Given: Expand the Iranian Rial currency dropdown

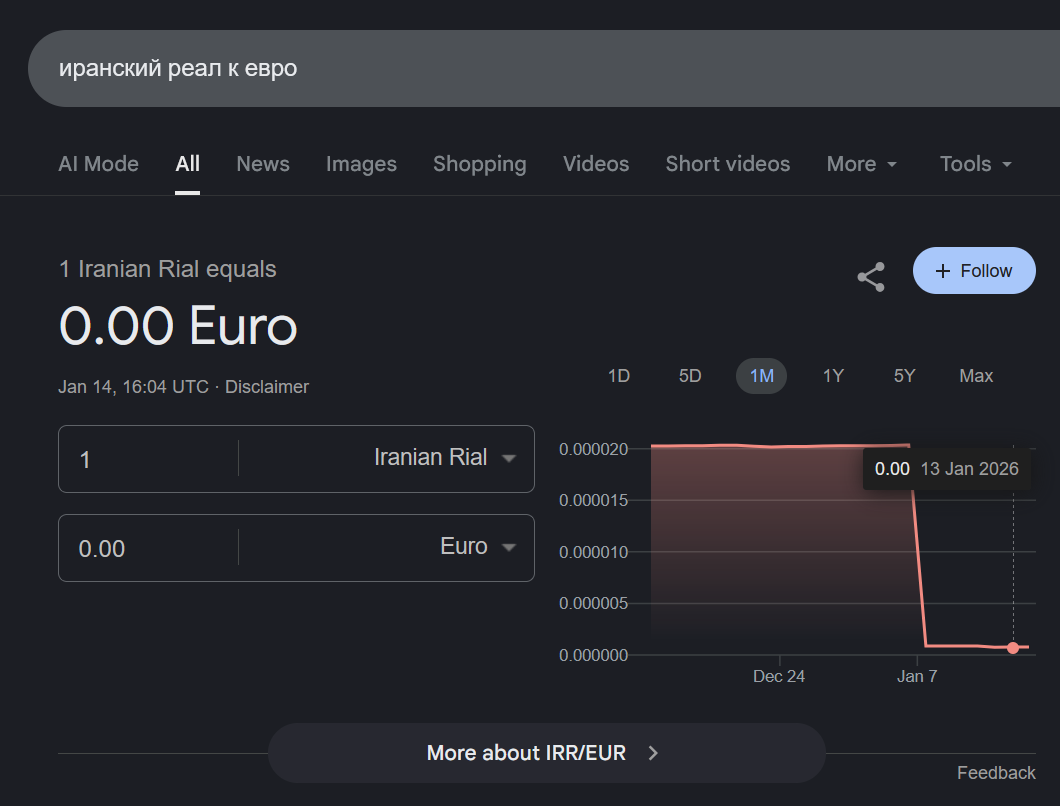Looking at the screenshot, I should [x=444, y=458].
